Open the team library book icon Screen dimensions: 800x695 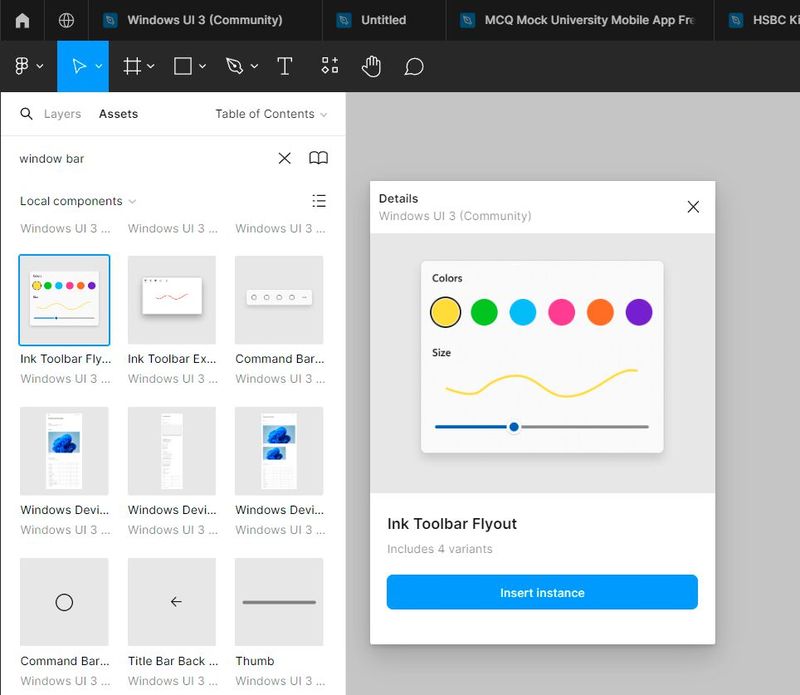(318, 158)
